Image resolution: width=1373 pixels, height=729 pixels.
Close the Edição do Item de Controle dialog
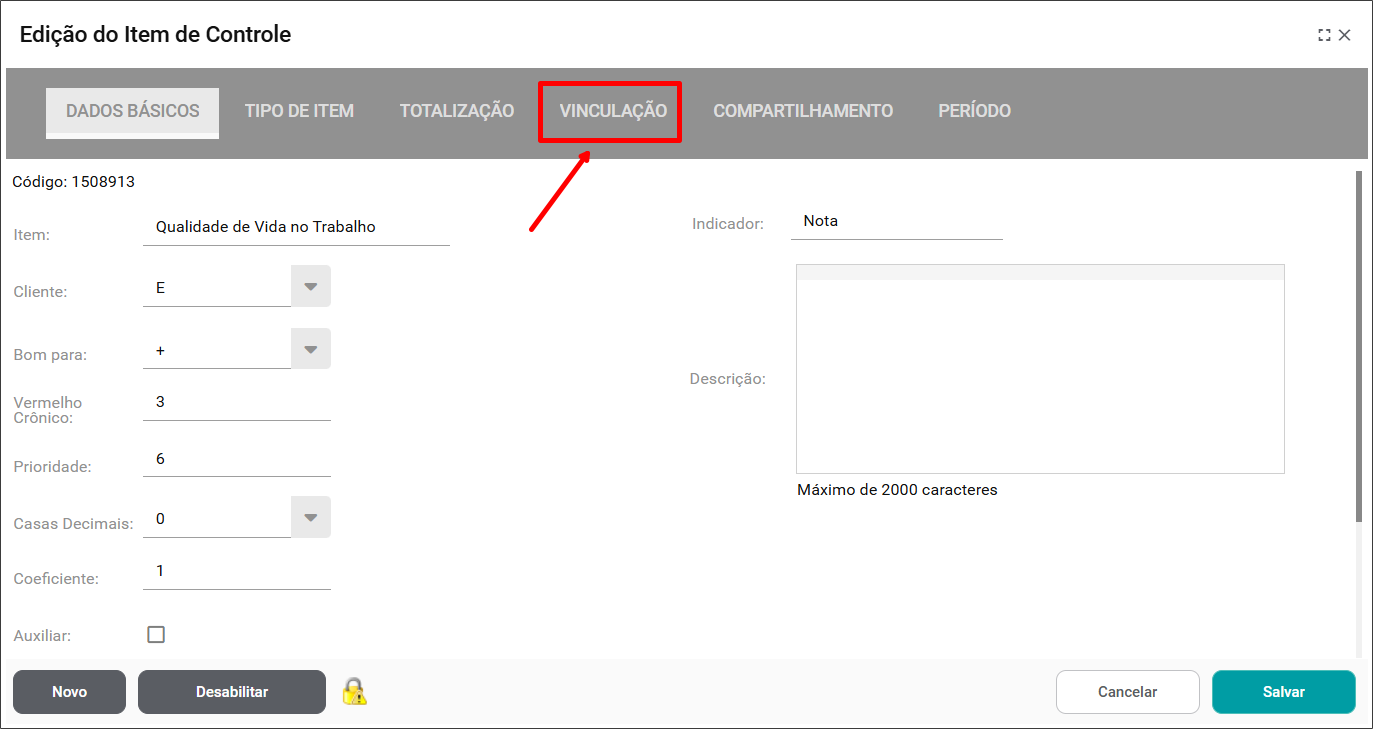(x=1345, y=35)
